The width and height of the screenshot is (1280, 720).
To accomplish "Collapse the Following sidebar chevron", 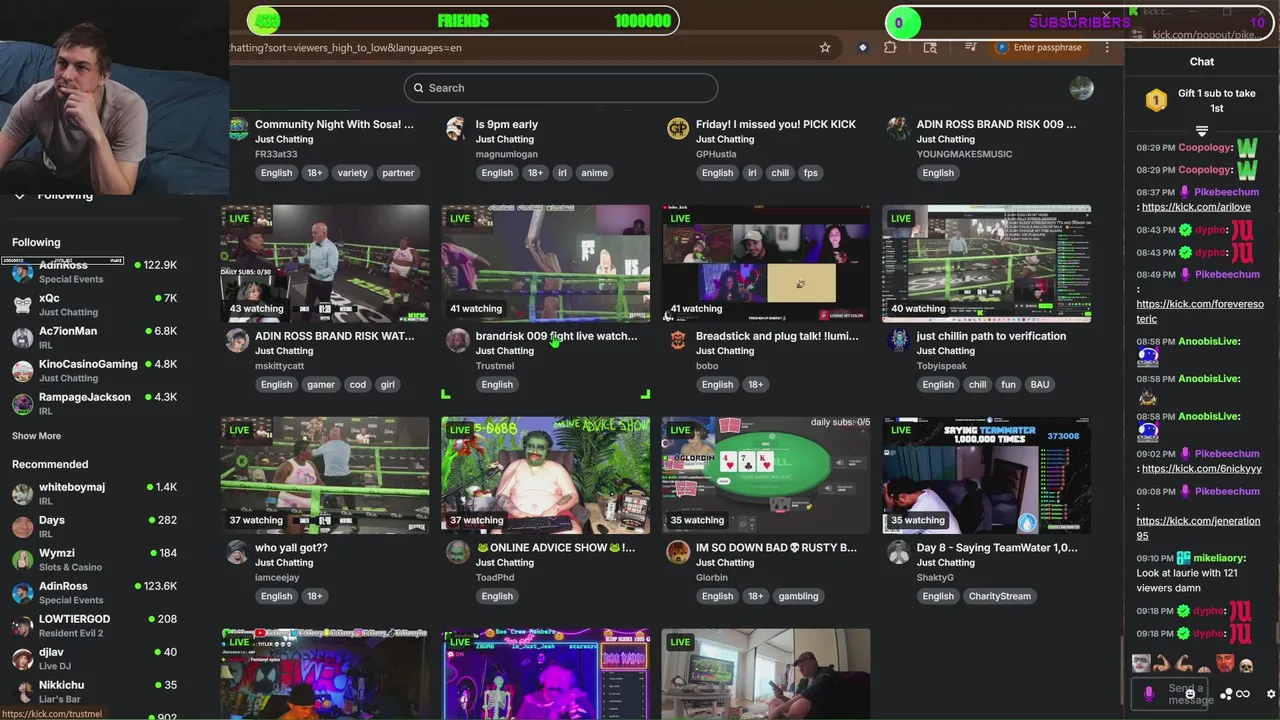I will pyautogui.click(x=19, y=195).
